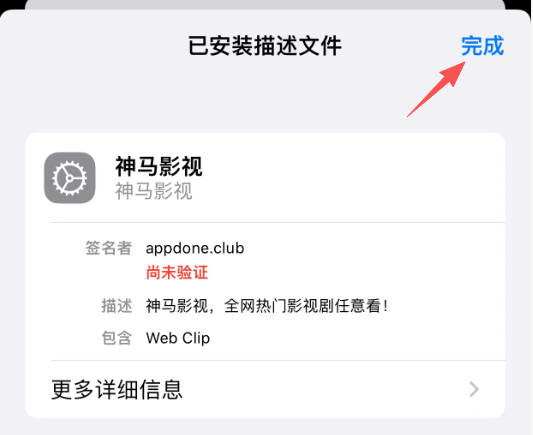Expand details with the right chevron arrow
This screenshot has width=533, height=435.
[x=474, y=389]
